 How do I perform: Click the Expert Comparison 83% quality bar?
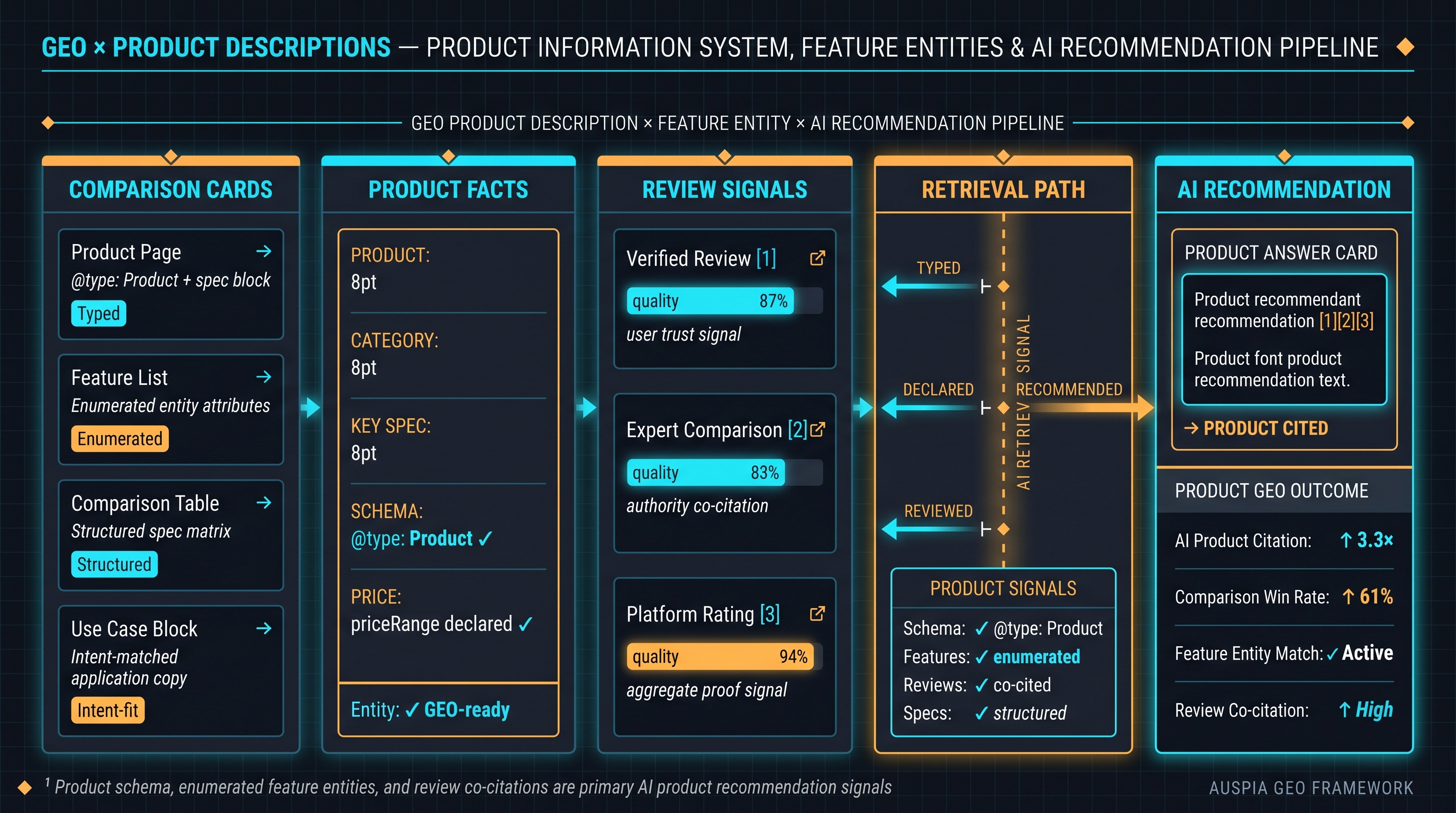pos(724,472)
